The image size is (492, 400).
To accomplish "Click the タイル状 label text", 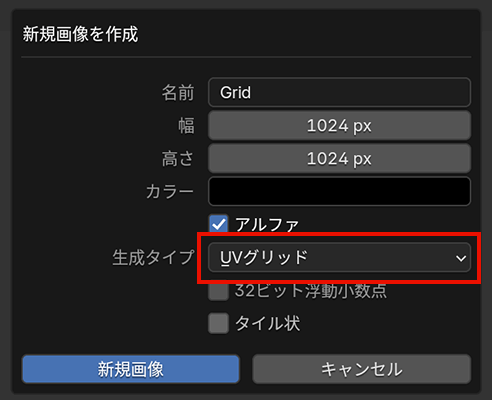I will click(x=268, y=323).
